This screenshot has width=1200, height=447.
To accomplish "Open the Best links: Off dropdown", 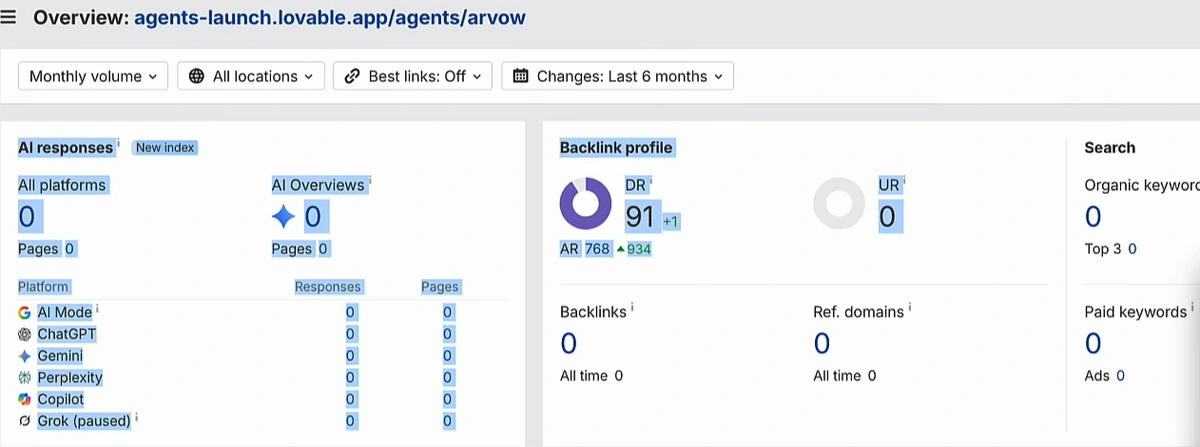I will (412, 76).
